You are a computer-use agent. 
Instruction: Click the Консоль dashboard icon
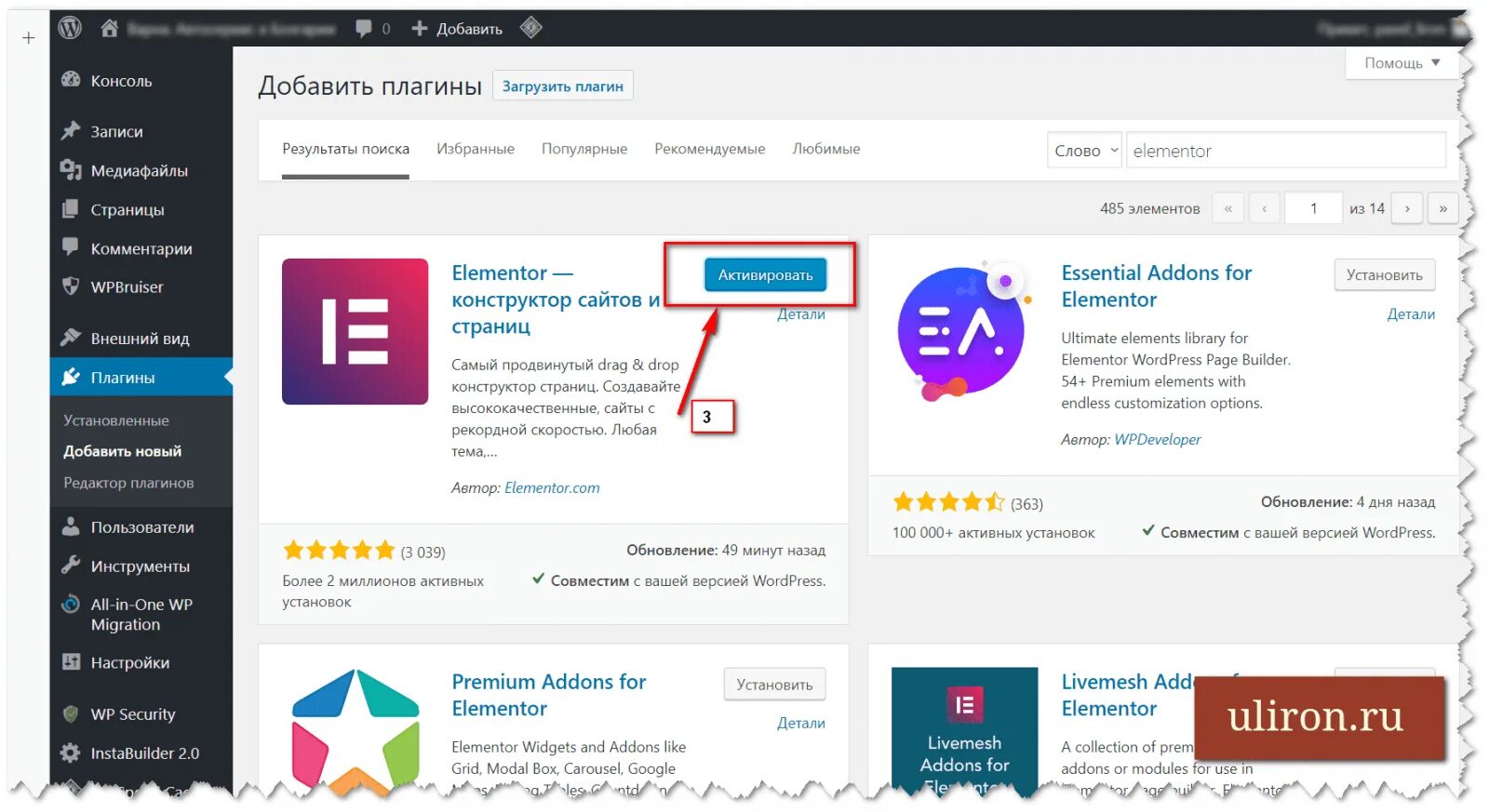pyautogui.click(x=71, y=80)
